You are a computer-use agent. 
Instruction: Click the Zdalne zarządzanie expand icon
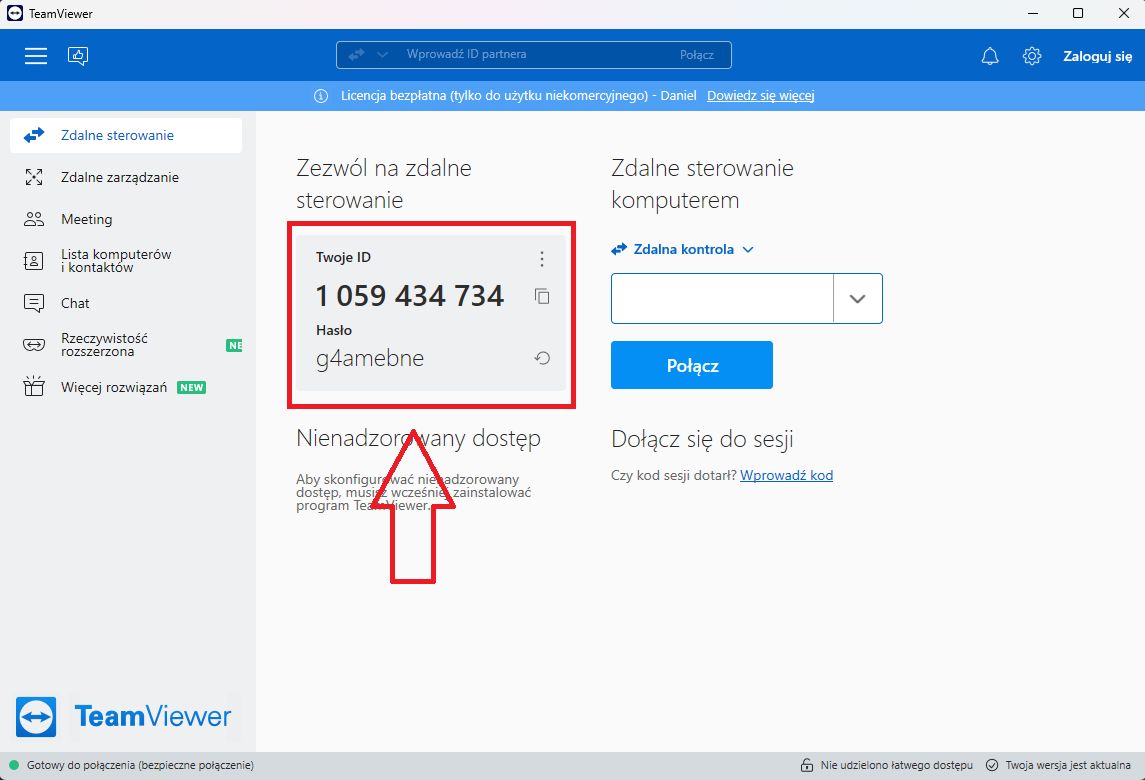[x=34, y=177]
